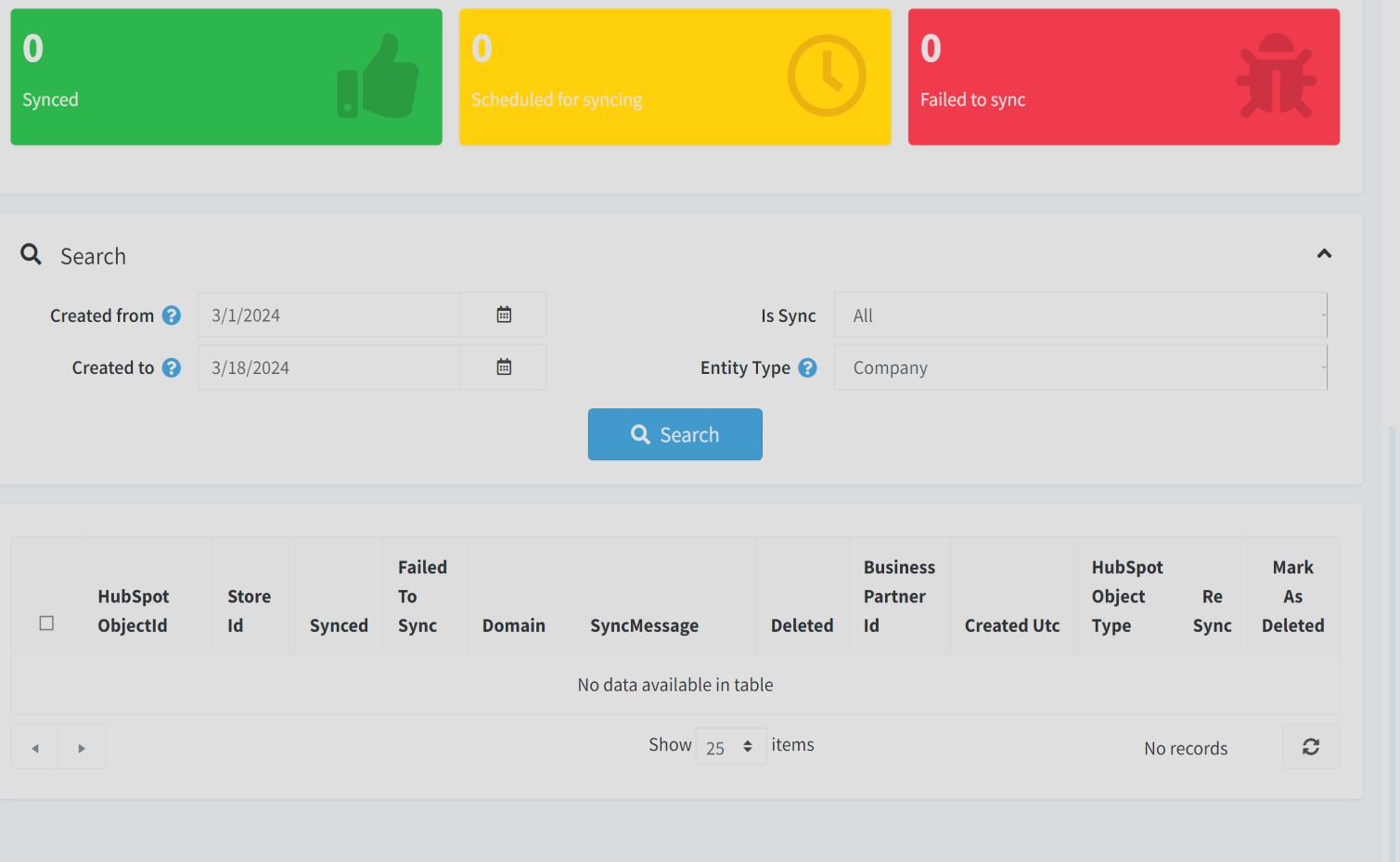Click the thumbs-up icon on Synced card
The width and height of the screenshot is (1400, 862).
(378, 77)
